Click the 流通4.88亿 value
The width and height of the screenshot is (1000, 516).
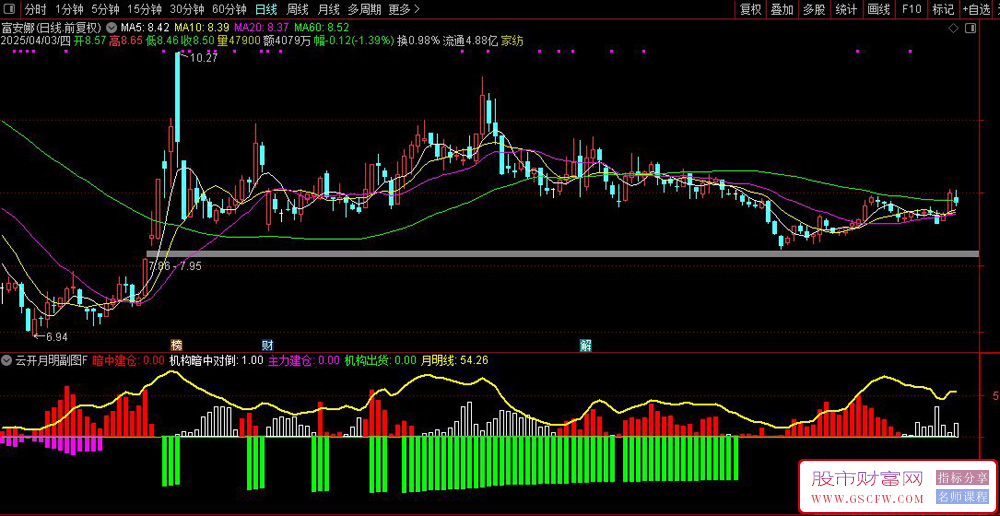(x=470, y=40)
